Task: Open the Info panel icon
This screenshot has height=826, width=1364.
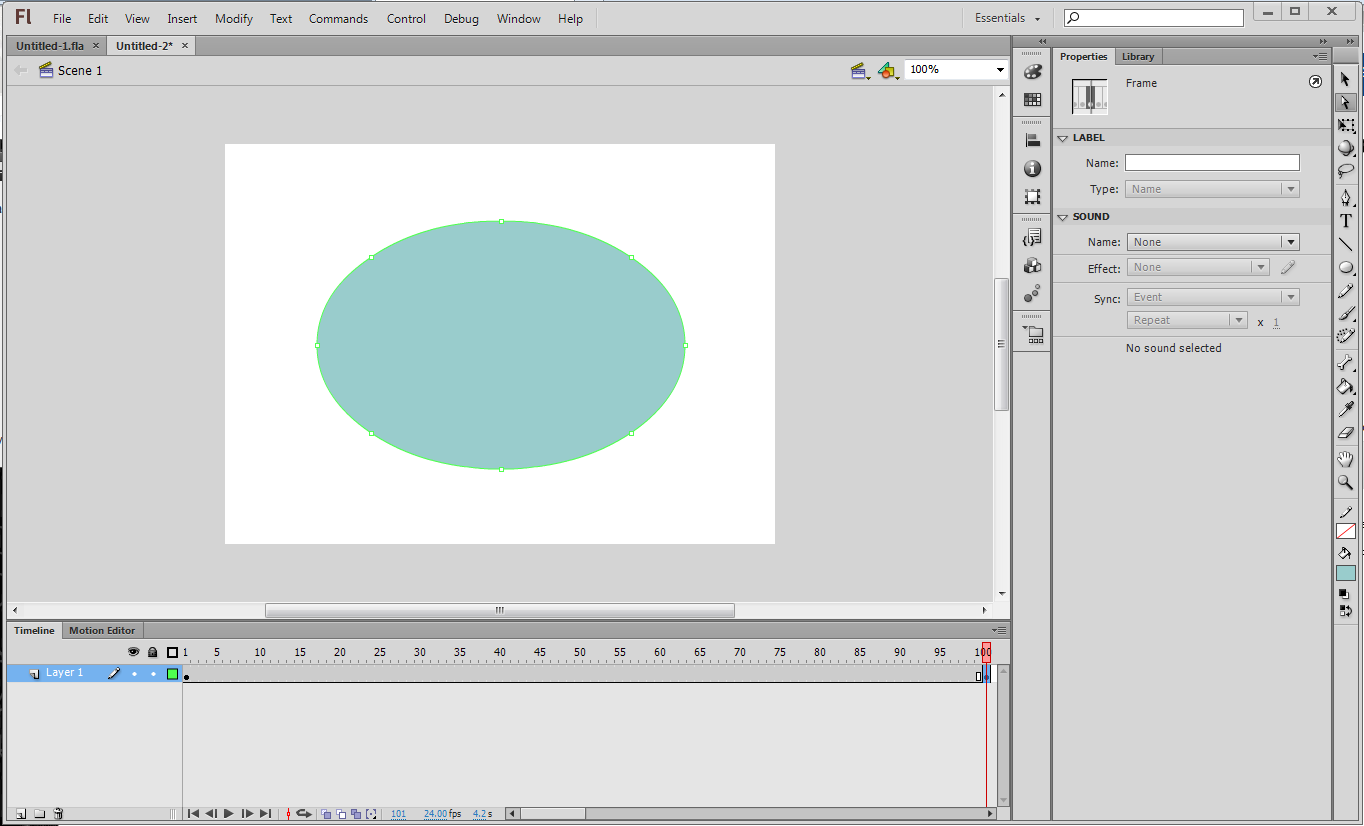Action: 1032,169
